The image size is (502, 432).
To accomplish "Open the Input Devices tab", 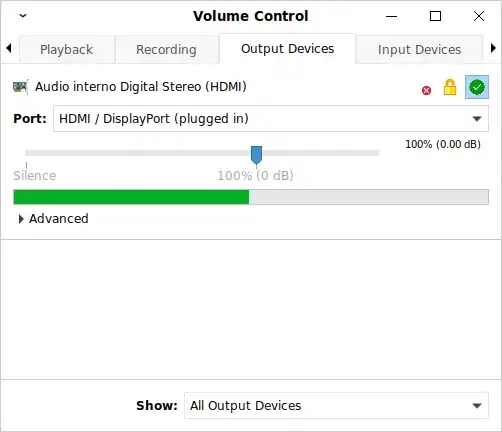I will [419, 50].
